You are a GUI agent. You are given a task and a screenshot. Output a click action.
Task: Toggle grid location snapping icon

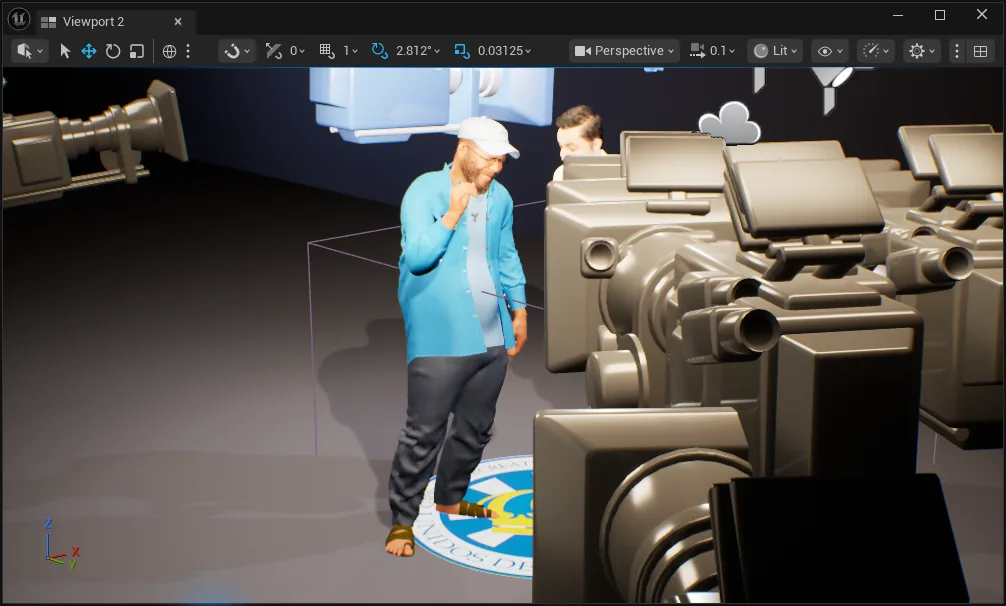pyautogui.click(x=327, y=51)
